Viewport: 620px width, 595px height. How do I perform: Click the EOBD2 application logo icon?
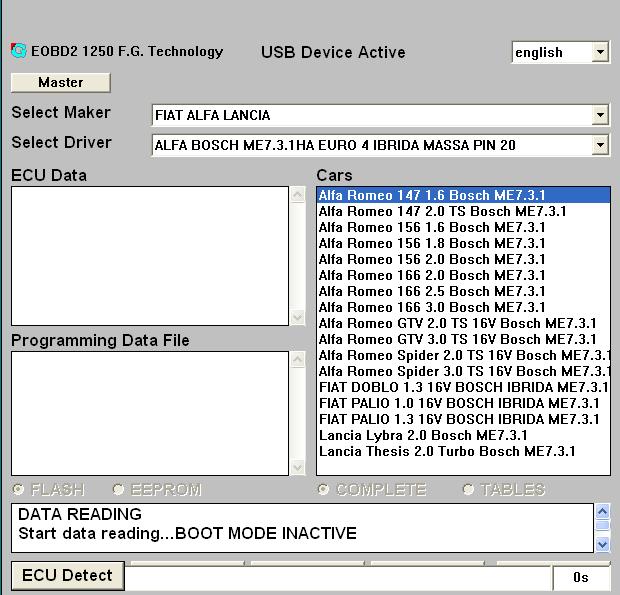coord(19,51)
